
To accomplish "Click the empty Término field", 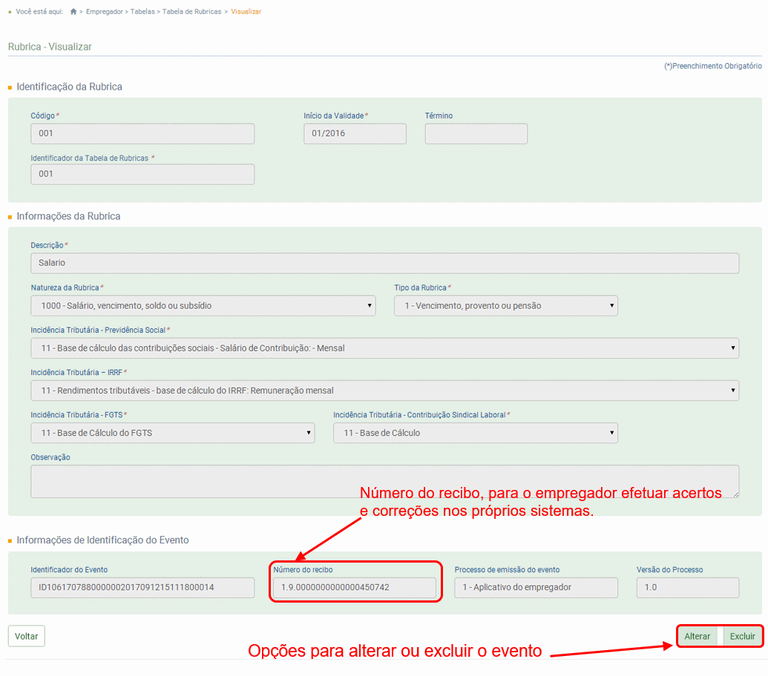I will click(x=475, y=134).
